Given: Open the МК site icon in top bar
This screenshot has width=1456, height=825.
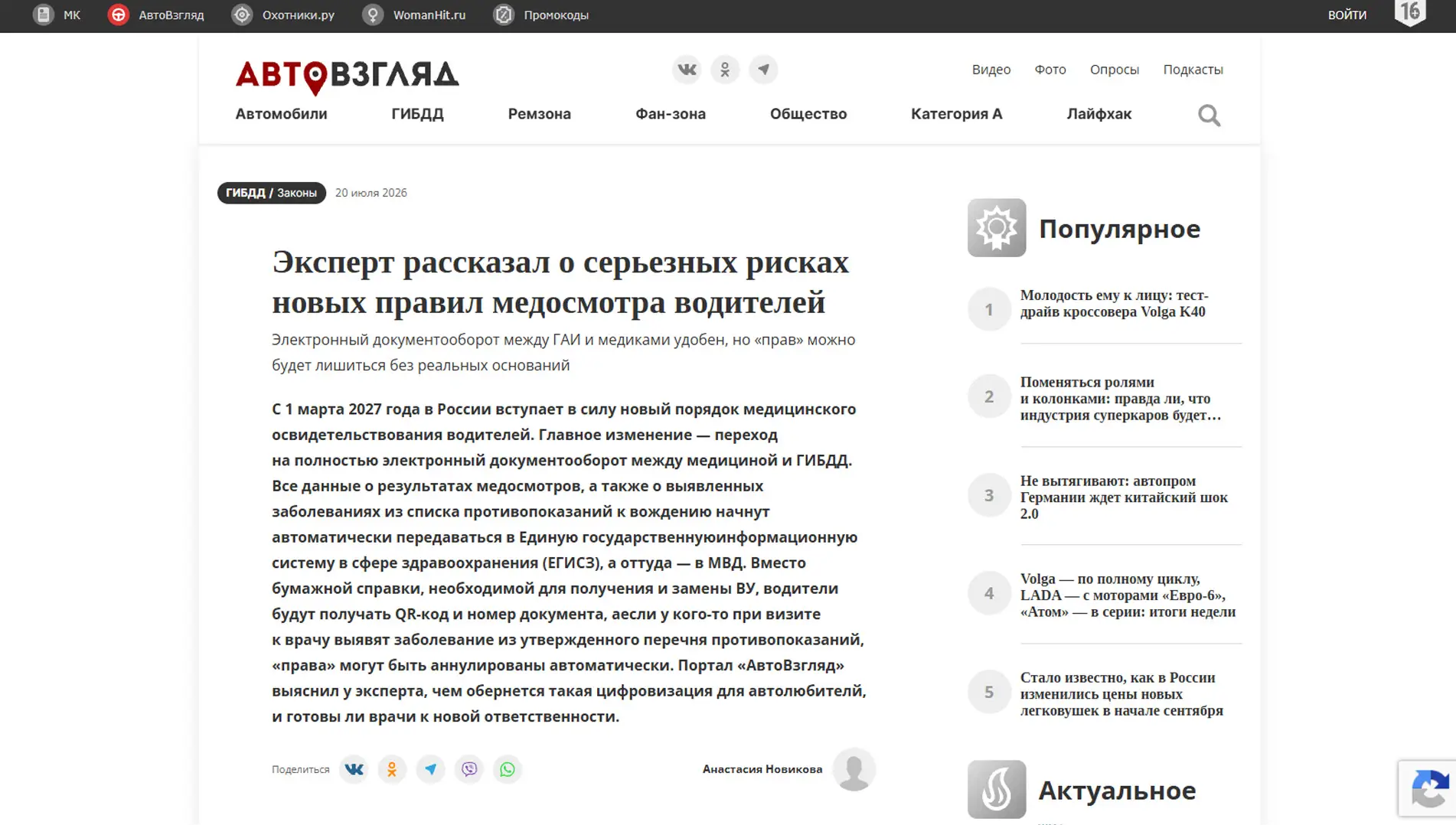Looking at the screenshot, I should point(44,15).
